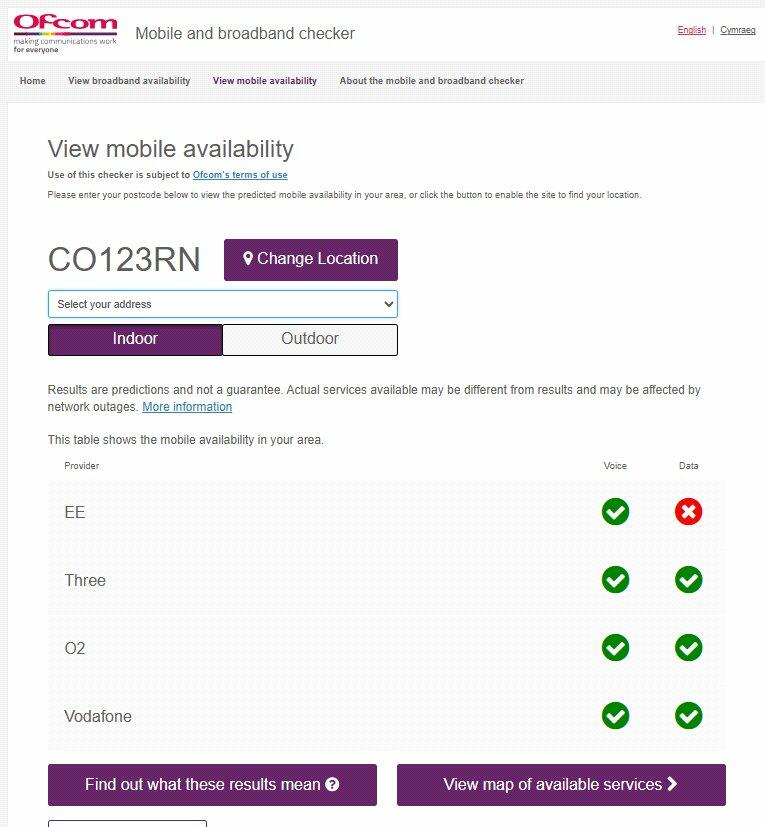Go to View broadband availability tab
The image size is (765, 827).
(x=129, y=81)
